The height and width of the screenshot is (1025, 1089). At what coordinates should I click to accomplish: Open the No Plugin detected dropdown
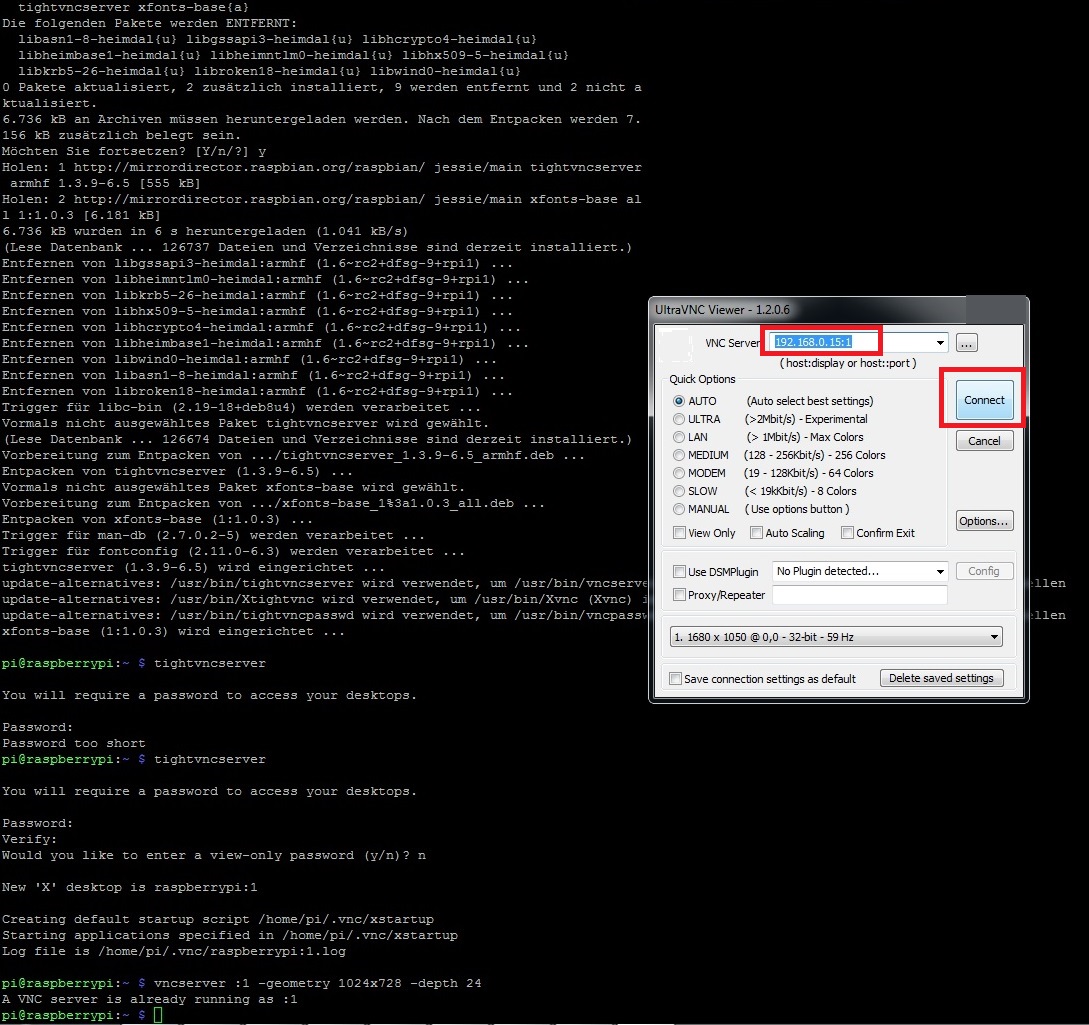pyautogui.click(x=860, y=572)
